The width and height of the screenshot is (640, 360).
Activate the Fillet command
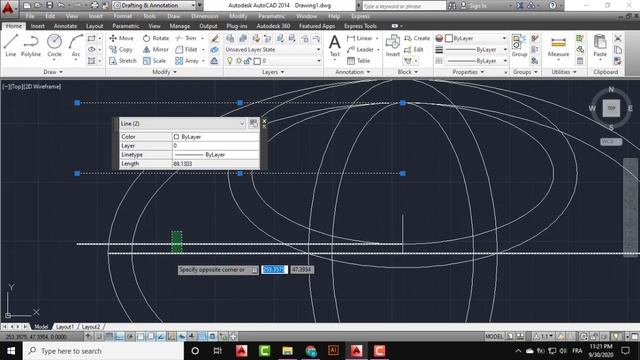tap(187, 49)
